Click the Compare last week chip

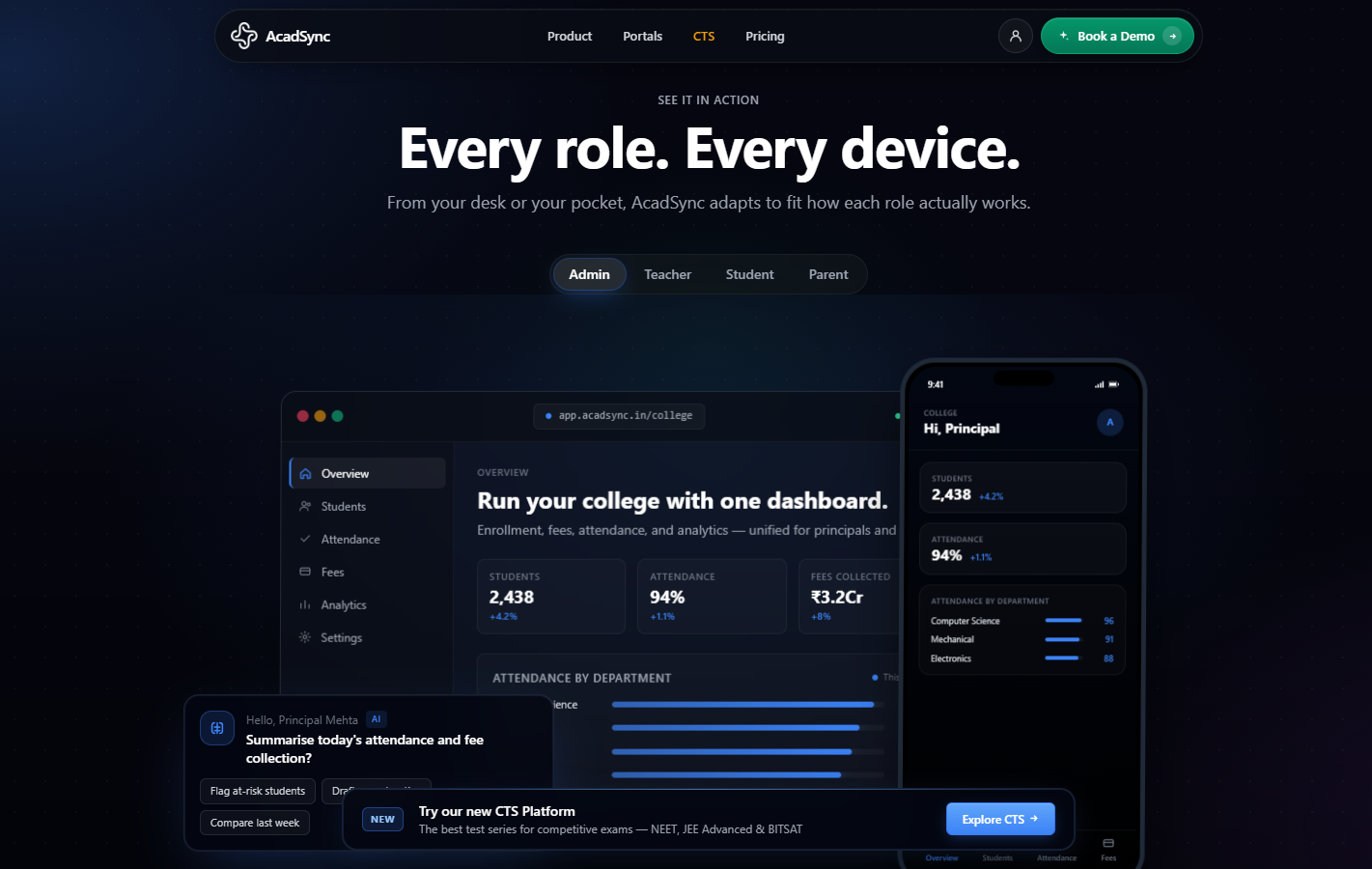point(255,823)
